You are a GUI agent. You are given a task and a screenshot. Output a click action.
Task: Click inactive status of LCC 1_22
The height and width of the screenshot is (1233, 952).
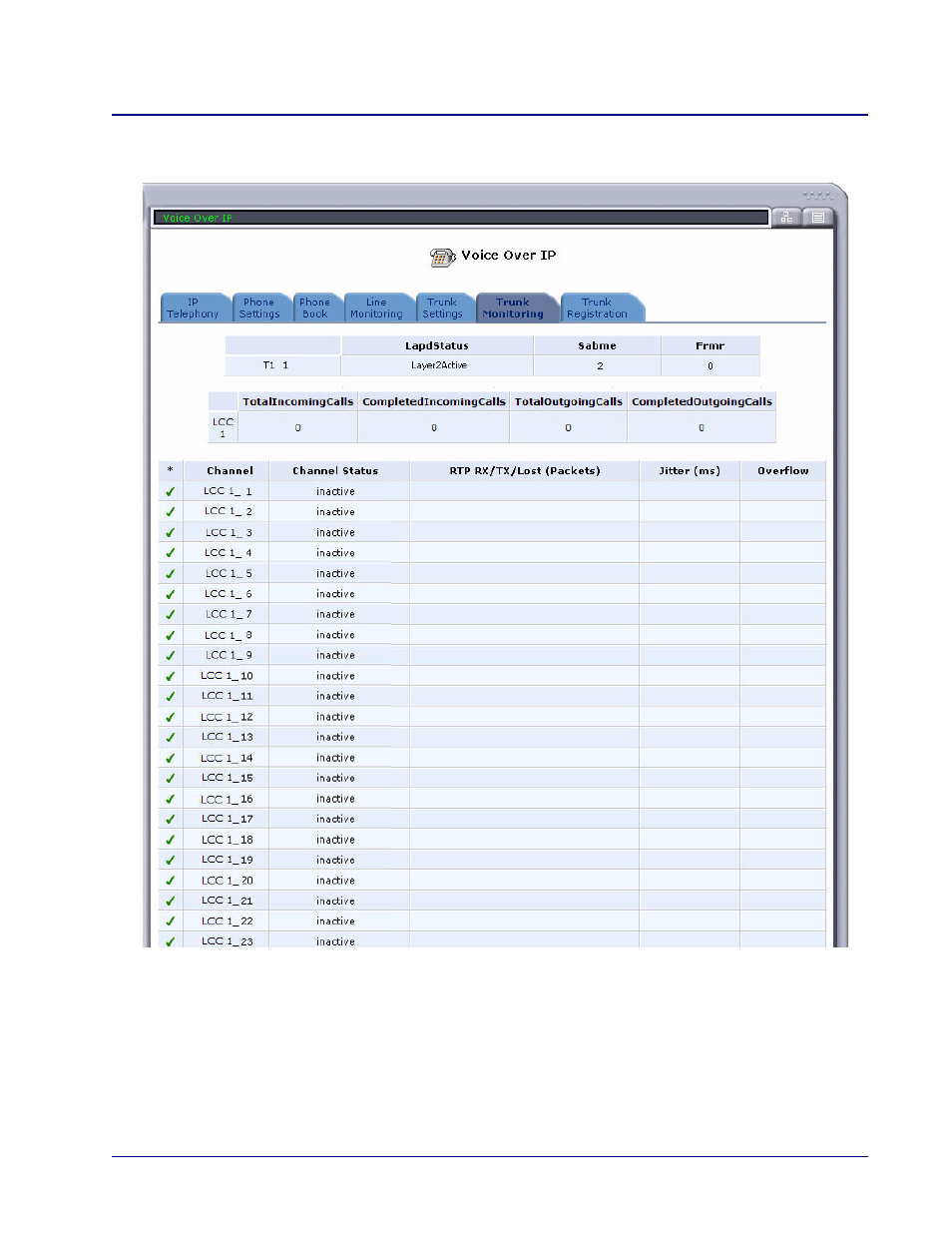coord(335,922)
